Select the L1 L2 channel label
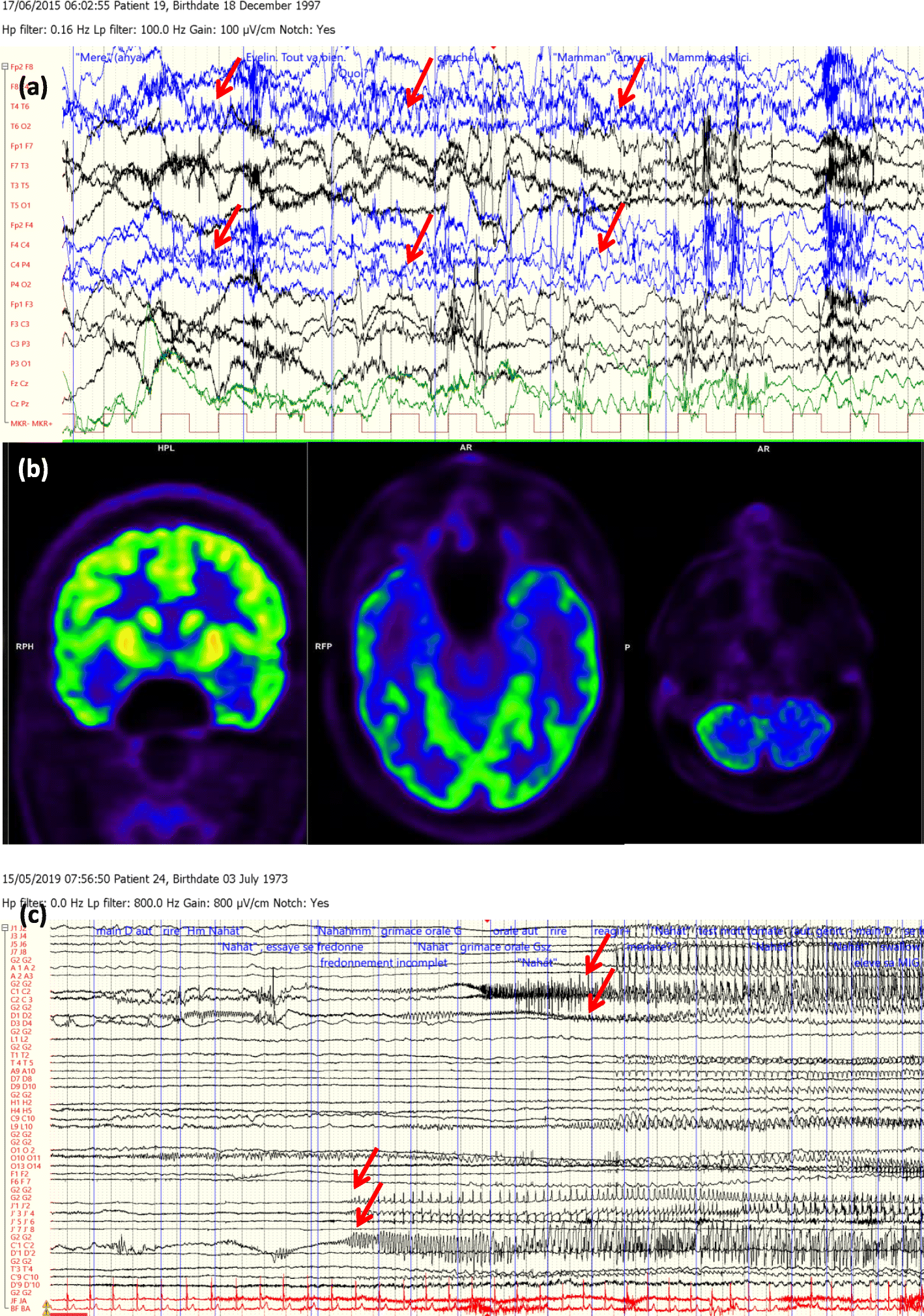The width and height of the screenshot is (924, 1316). tap(19, 1039)
